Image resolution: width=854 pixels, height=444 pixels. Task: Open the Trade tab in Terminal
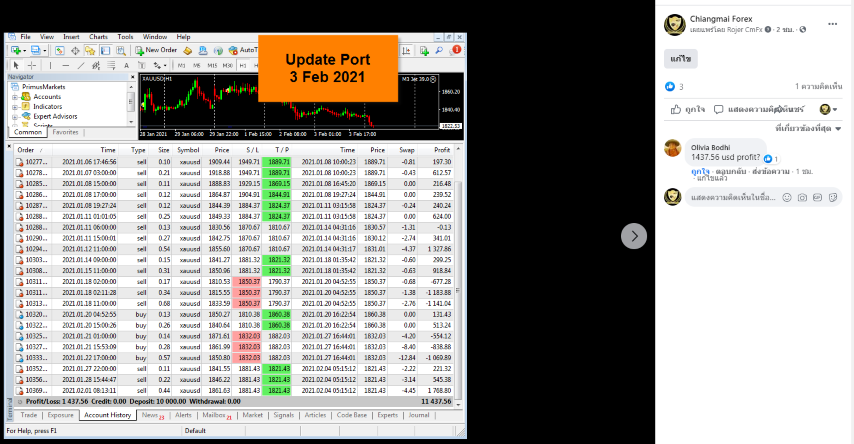coord(29,415)
